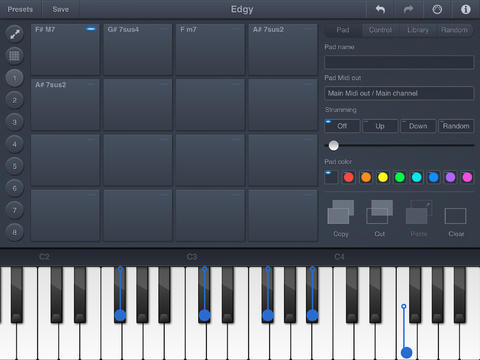Click the grid layout icon
The width and height of the screenshot is (480, 360).
(x=14, y=55)
